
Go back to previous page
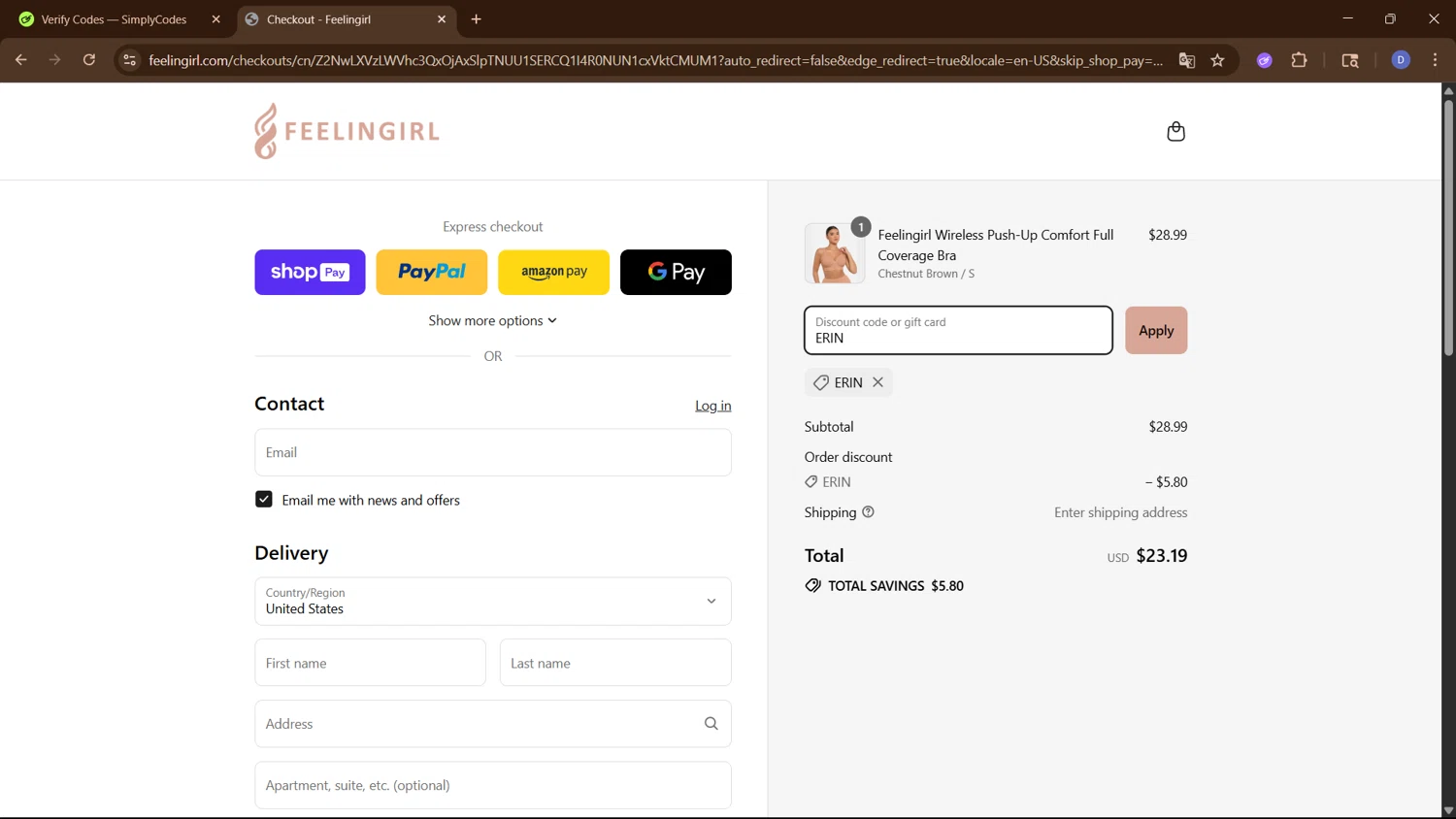pos(20,60)
